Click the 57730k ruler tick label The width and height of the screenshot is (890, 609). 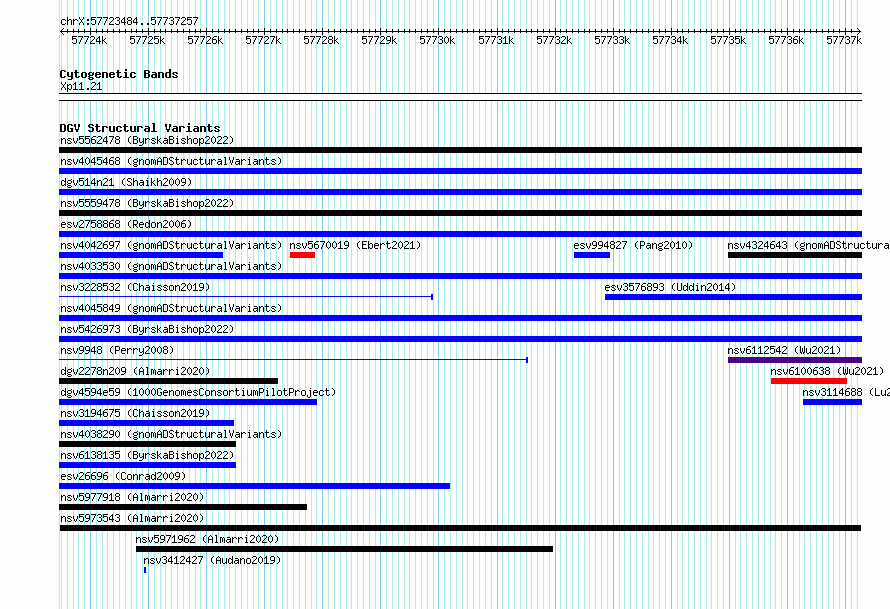tap(437, 40)
